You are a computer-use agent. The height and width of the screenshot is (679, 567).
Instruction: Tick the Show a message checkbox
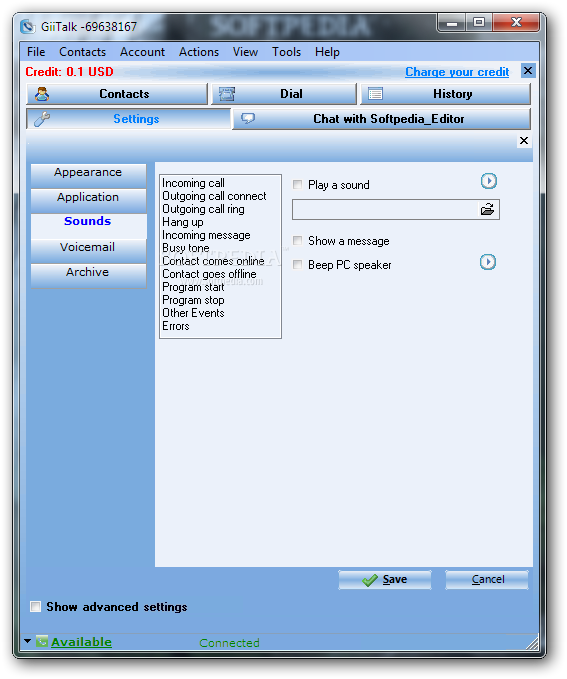coord(298,240)
